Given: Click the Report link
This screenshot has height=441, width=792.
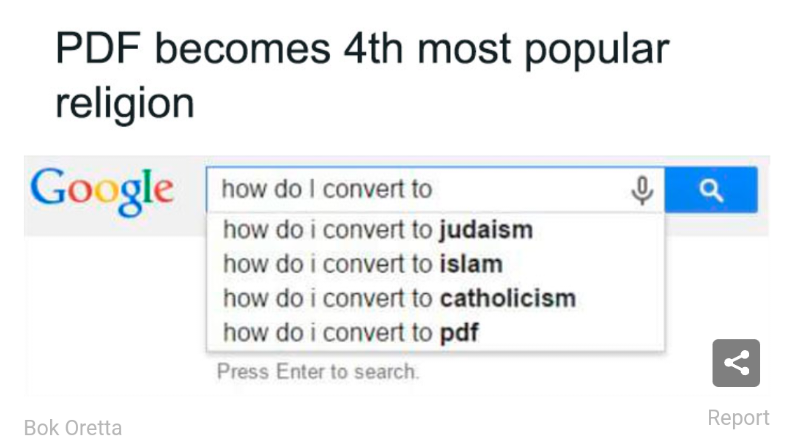Looking at the screenshot, I should coord(738,417).
